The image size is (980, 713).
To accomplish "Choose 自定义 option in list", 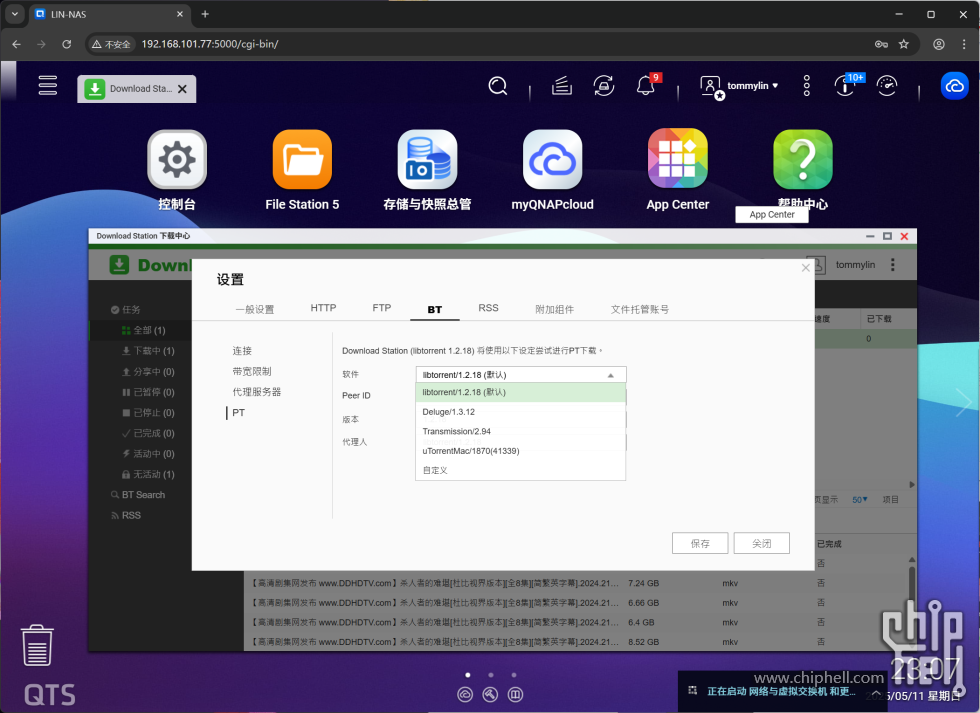I will 521,470.
